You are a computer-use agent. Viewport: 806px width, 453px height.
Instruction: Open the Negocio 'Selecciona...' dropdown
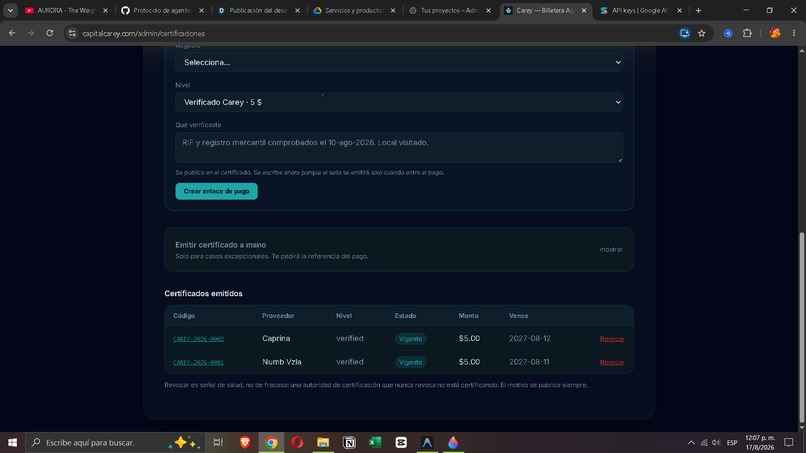[399, 62]
